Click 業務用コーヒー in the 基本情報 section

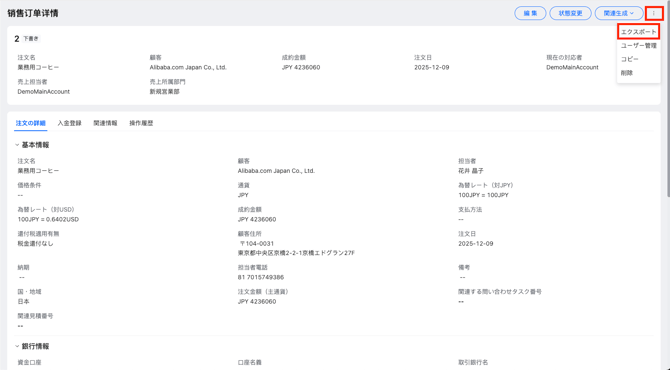tap(38, 171)
